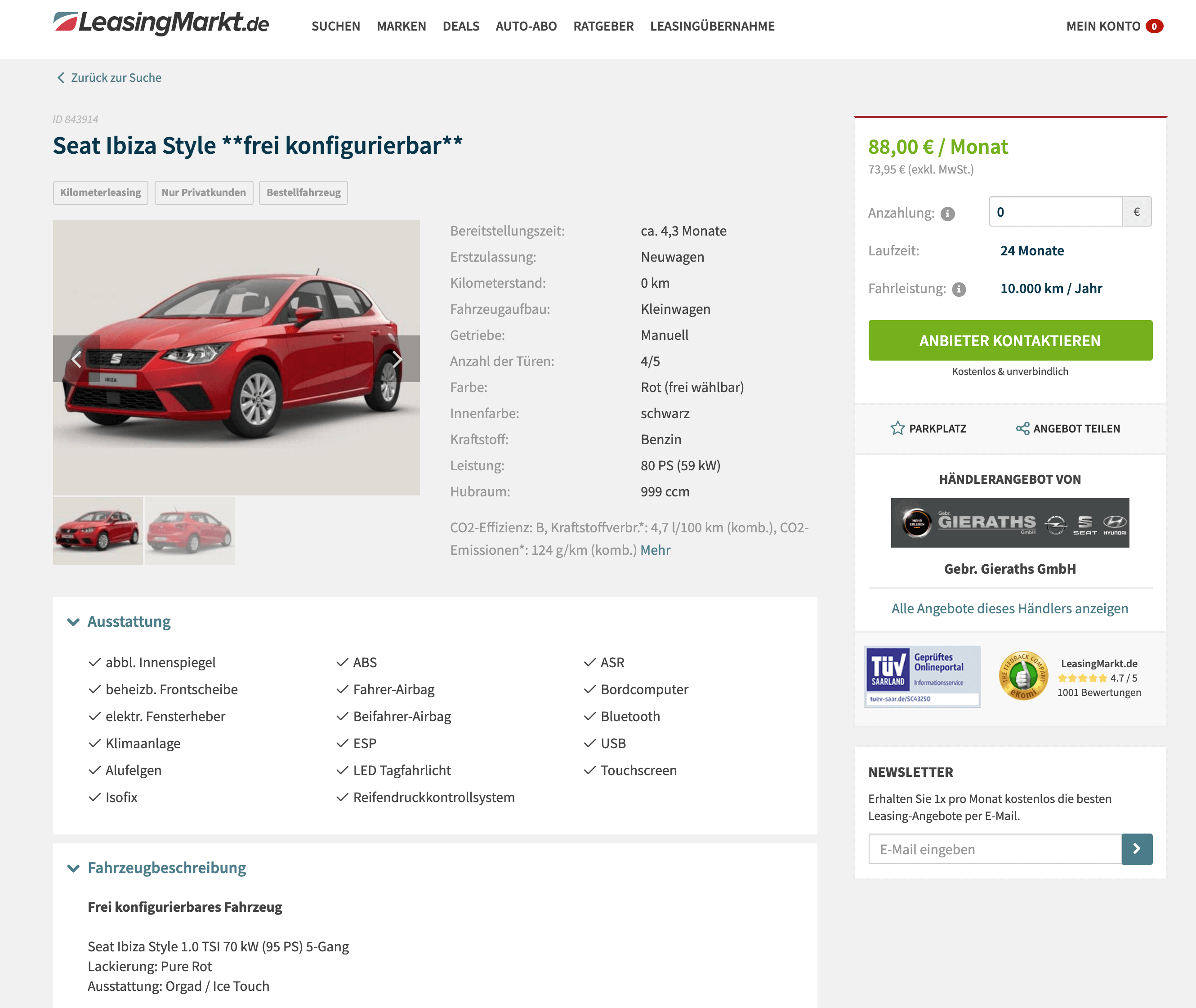Change the Laufzeit 24 Monate option
The width and height of the screenshot is (1196, 1008).
pos(1032,251)
